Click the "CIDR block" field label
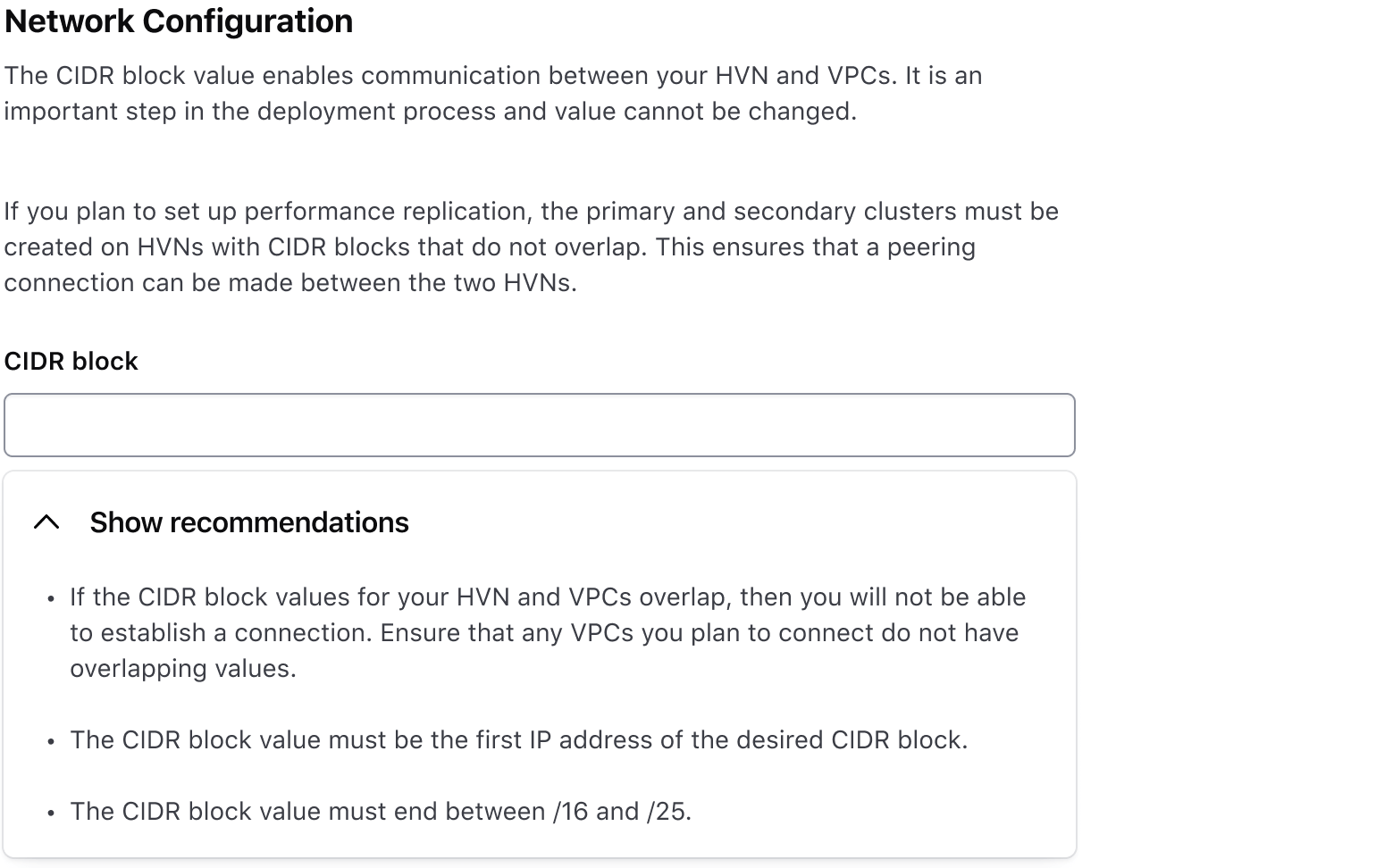1376x868 pixels. [x=71, y=361]
